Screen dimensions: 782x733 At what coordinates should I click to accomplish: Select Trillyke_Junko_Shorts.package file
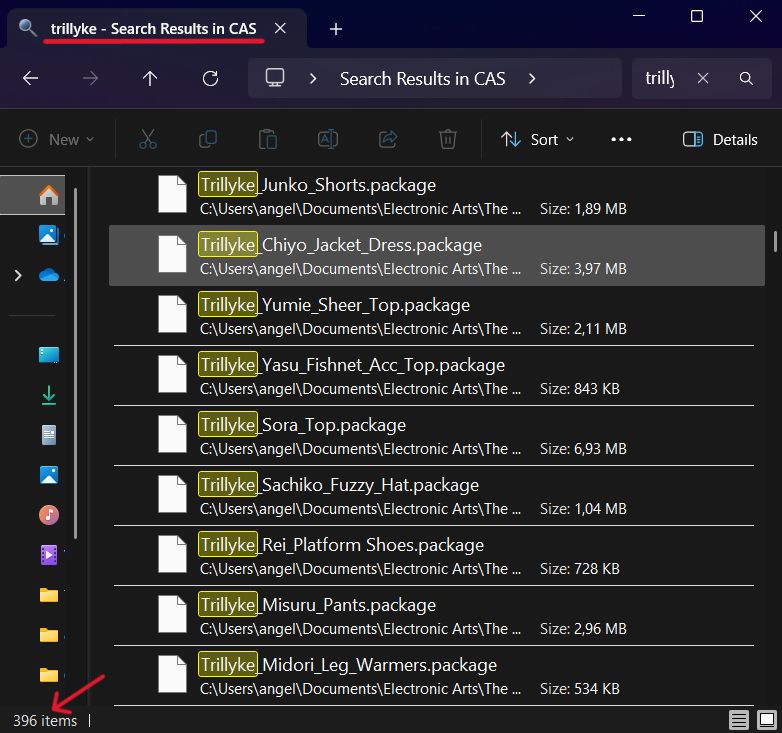tap(436, 195)
